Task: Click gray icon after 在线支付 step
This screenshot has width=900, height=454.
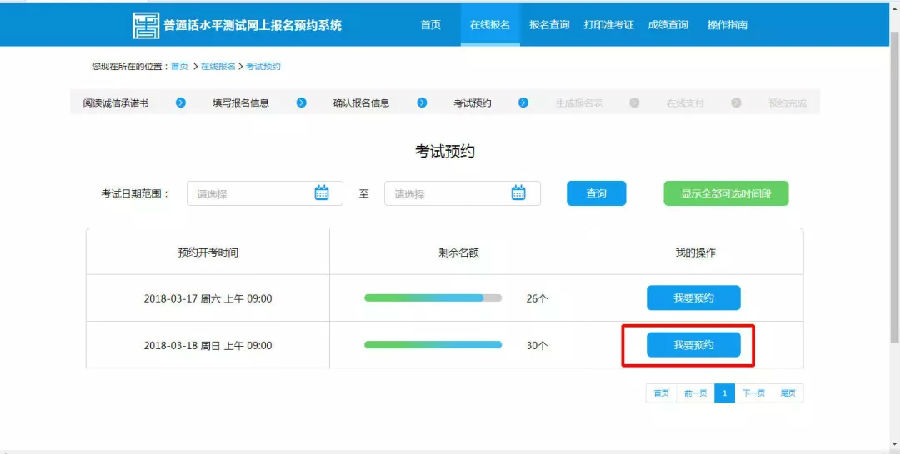Action: (x=736, y=103)
